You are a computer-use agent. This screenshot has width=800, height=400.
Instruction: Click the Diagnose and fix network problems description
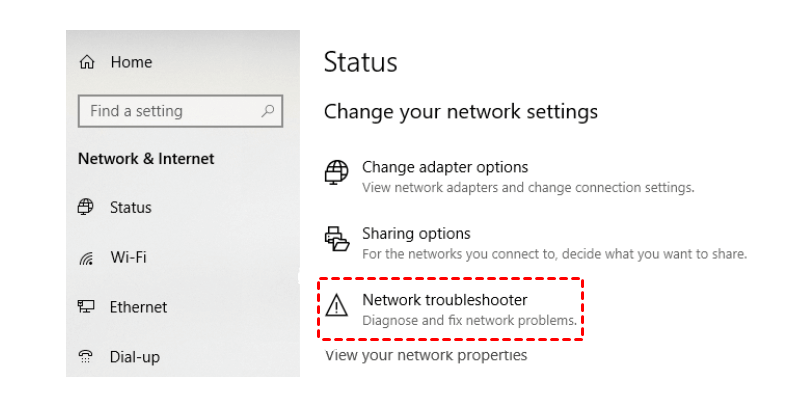coord(469,321)
